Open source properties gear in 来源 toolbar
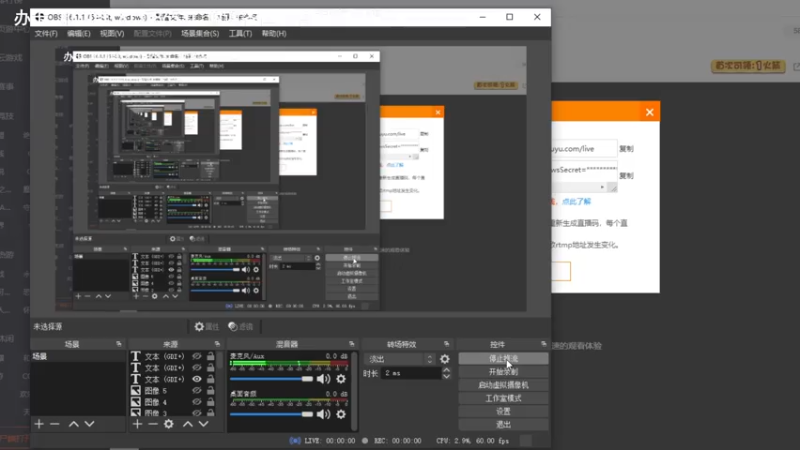 (x=169, y=424)
